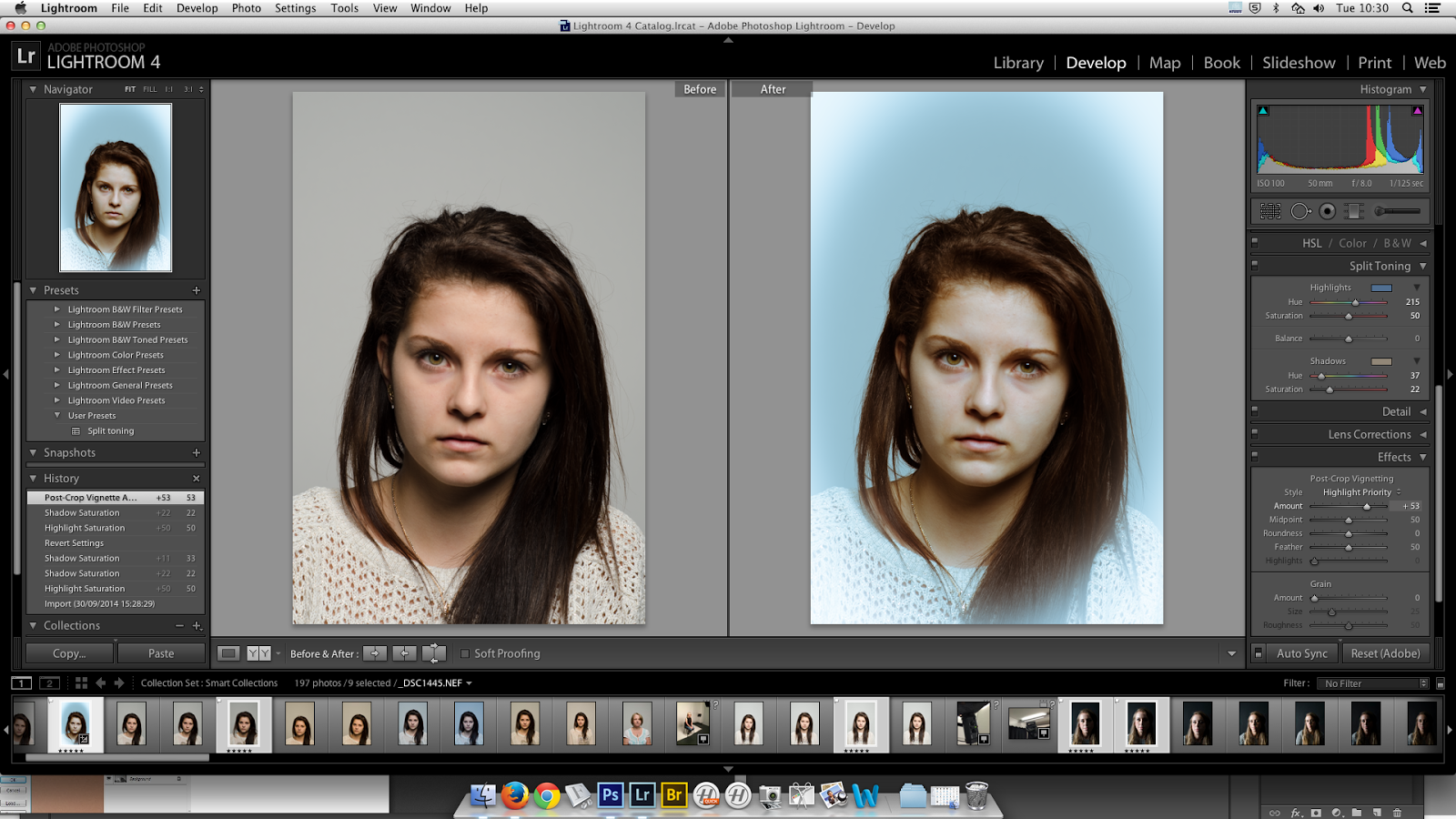The height and width of the screenshot is (819, 1456).
Task: Select the Revert Settings history step
Action: (x=75, y=543)
